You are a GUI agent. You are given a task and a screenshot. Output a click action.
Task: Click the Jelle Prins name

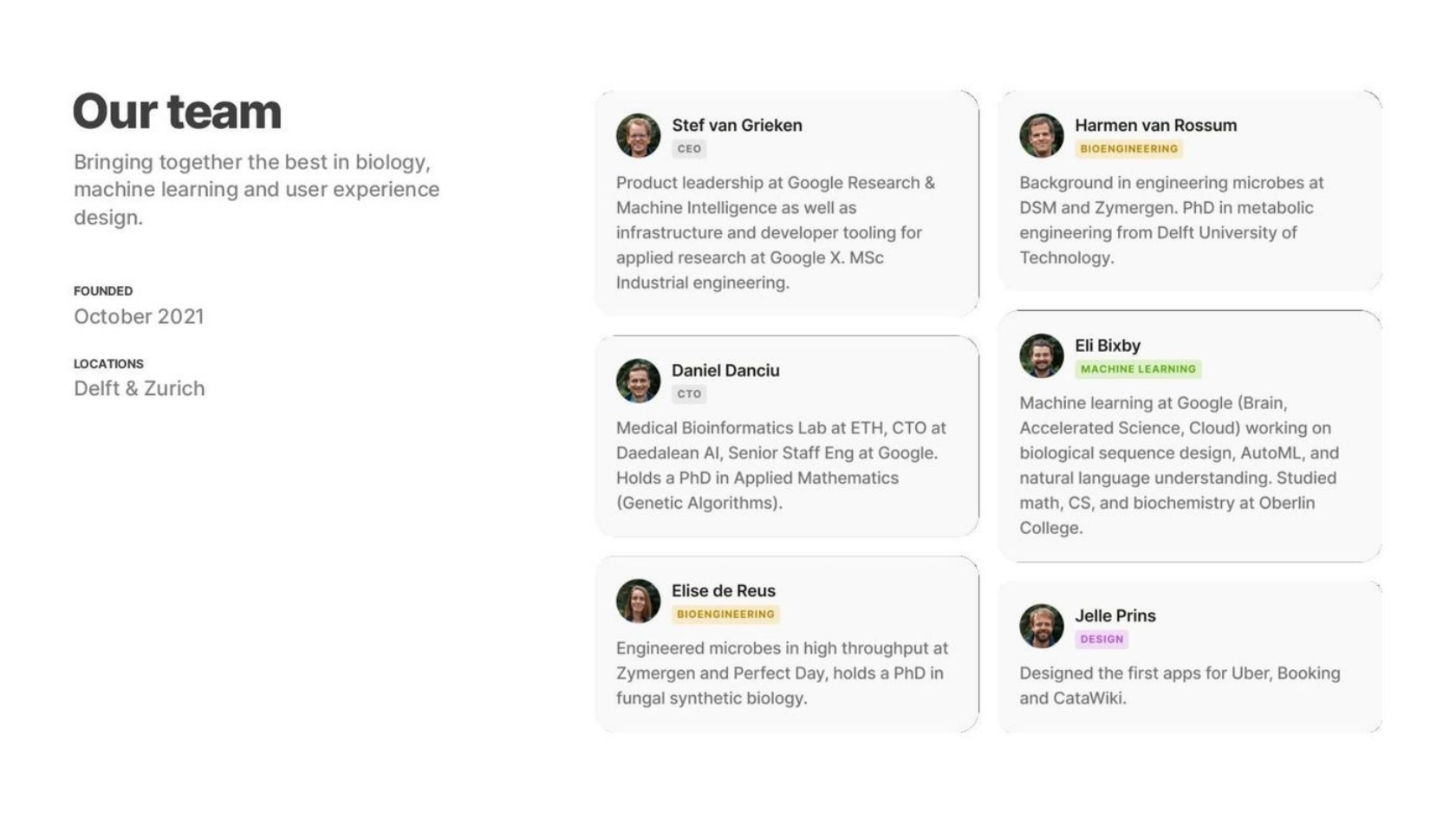point(1115,616)
